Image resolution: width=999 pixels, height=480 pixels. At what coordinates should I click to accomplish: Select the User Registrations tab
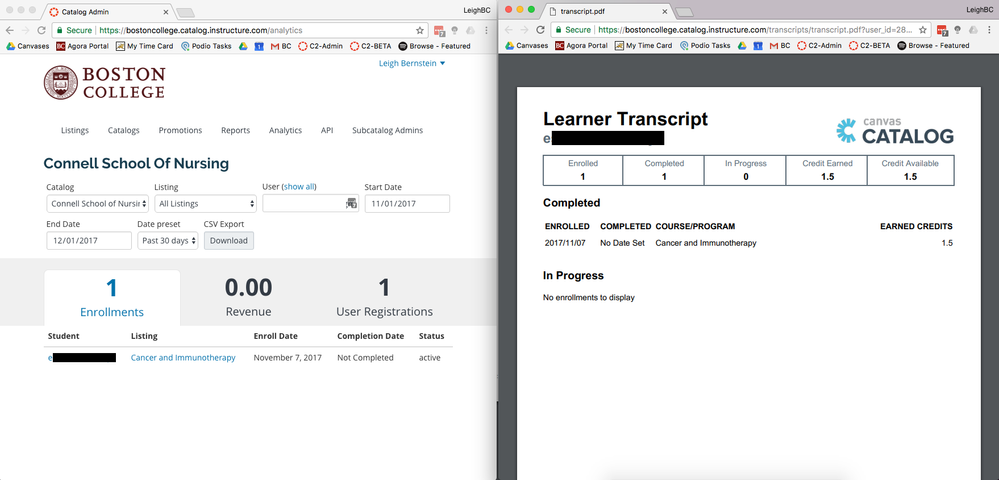click(384, 298)
